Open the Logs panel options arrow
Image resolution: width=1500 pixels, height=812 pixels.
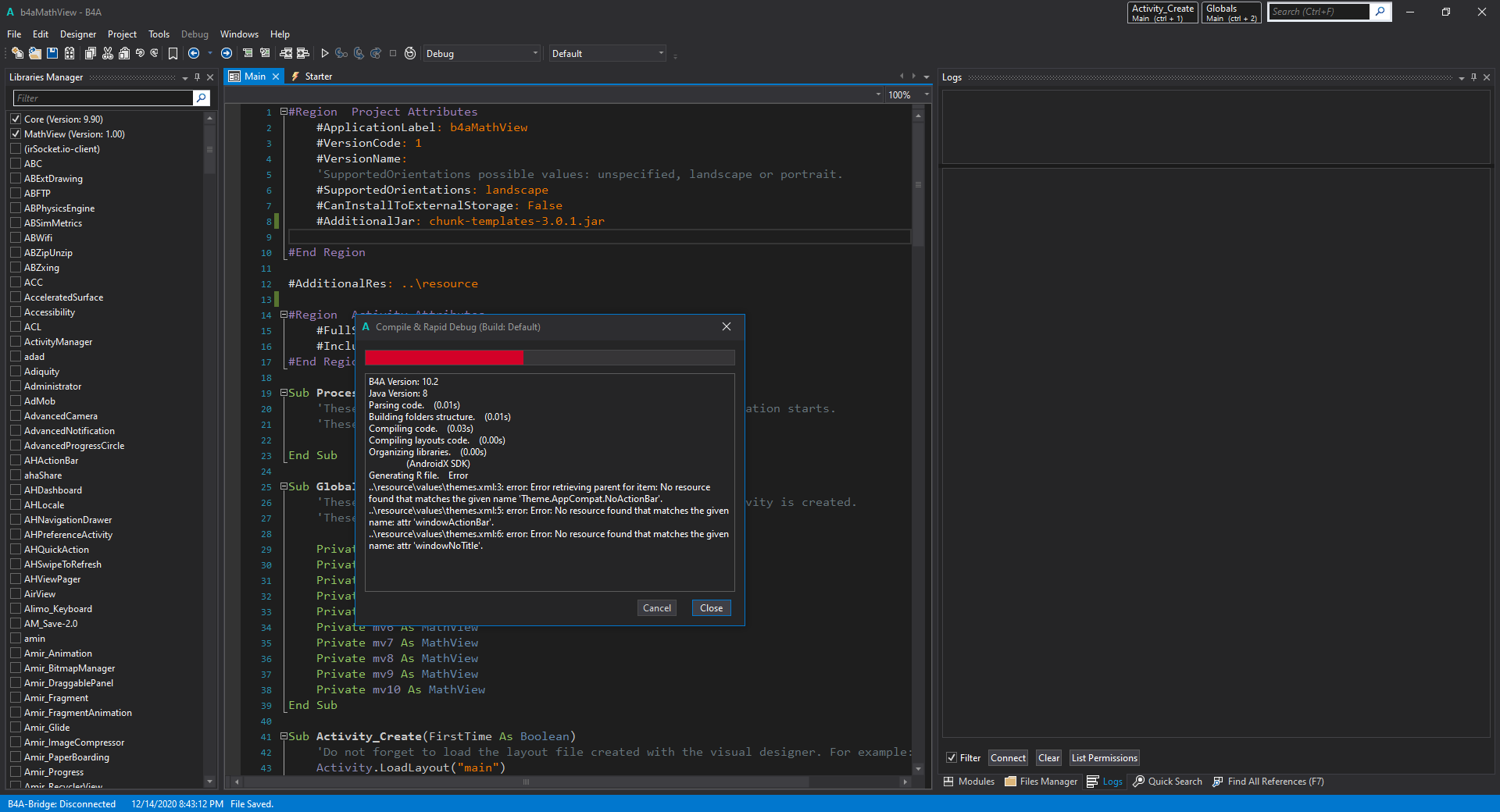(1461, 77)
